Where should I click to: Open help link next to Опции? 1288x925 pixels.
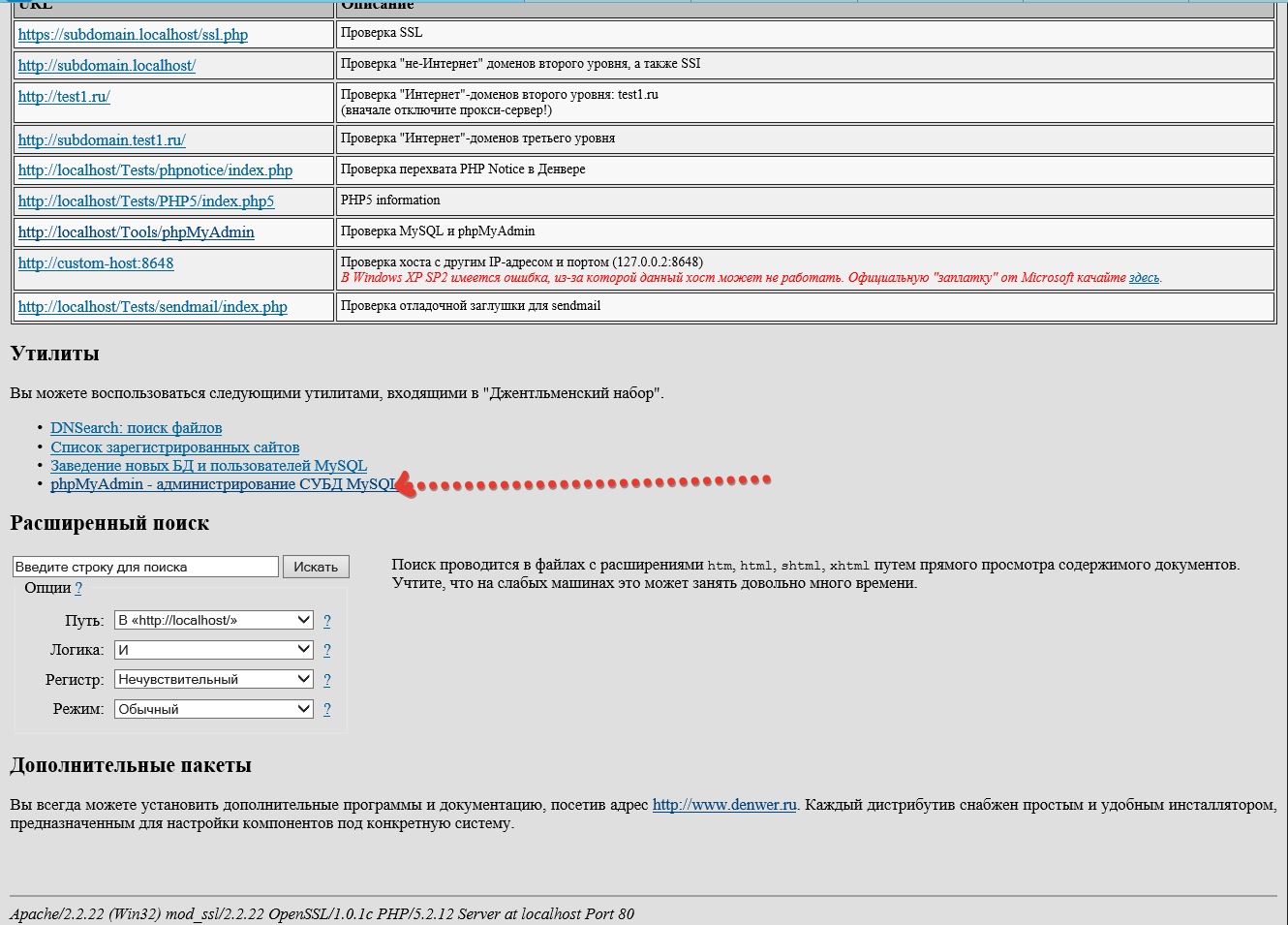pyautogui.click(x=78, y=588)
